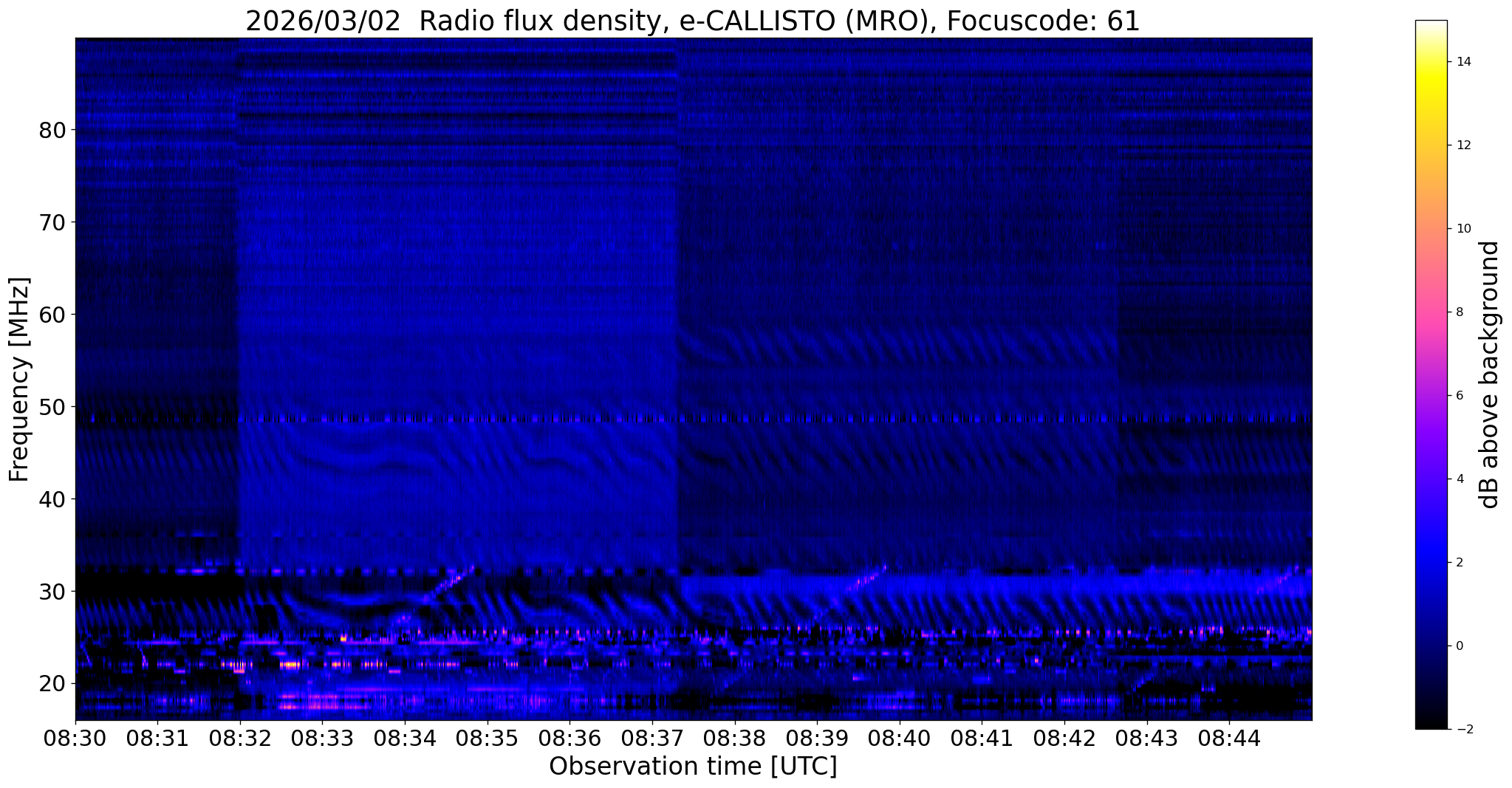The height and width of the screenshot is (788, 1512).
Task: Click the 'Frequency [MHz]' axis label
Action: click(x=20, y=380)
